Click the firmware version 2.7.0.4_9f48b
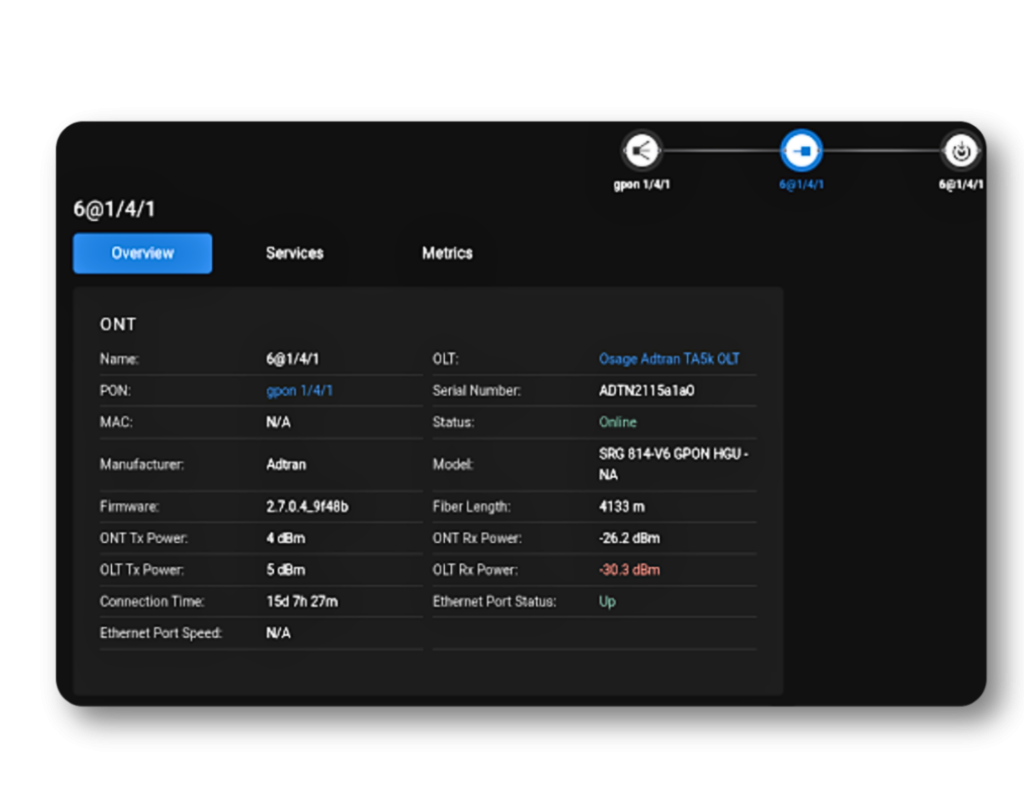Viewport: 1024px width, 792px height. coord(307,506)
